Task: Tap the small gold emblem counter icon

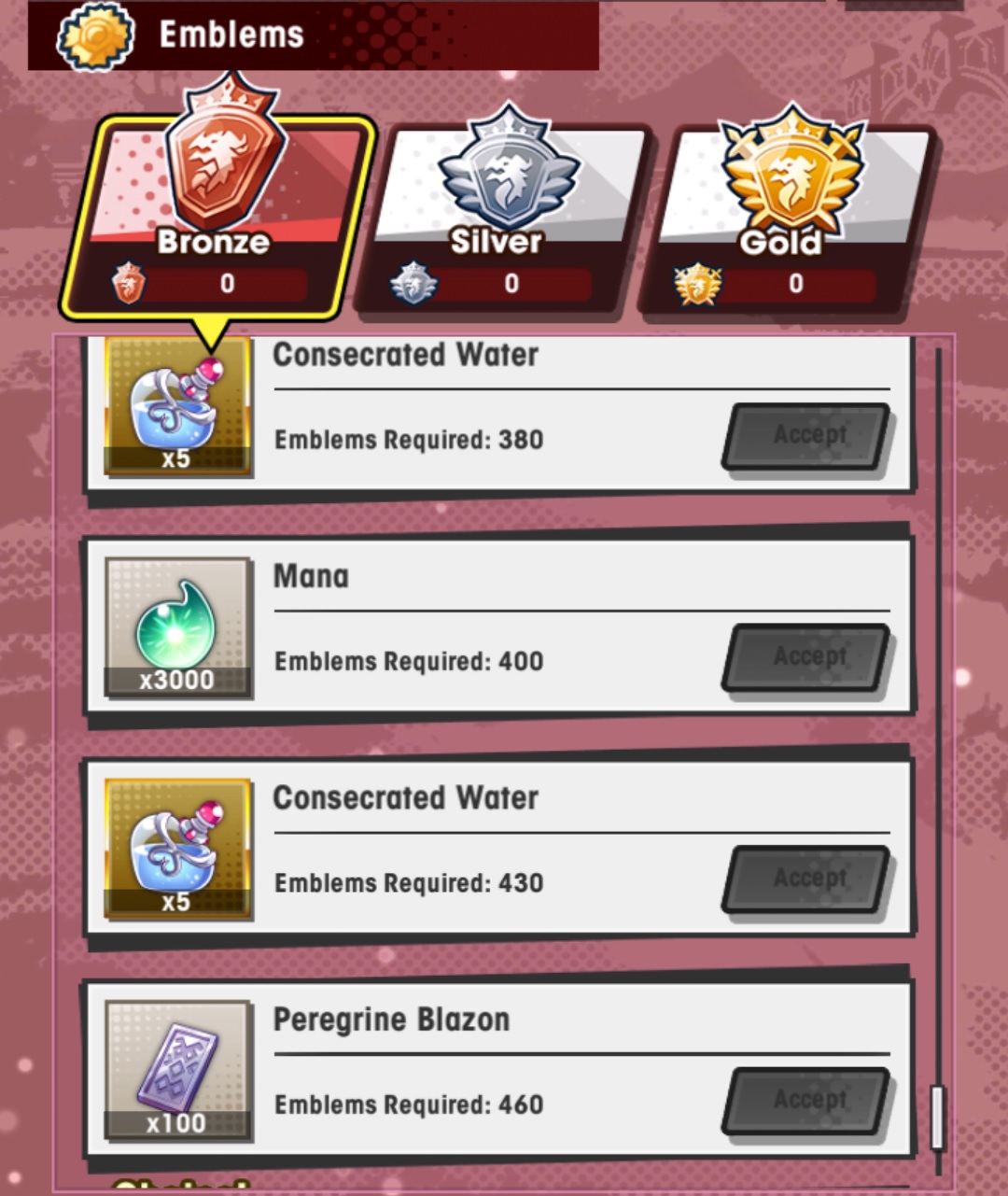Action: [x=698, y=284]
